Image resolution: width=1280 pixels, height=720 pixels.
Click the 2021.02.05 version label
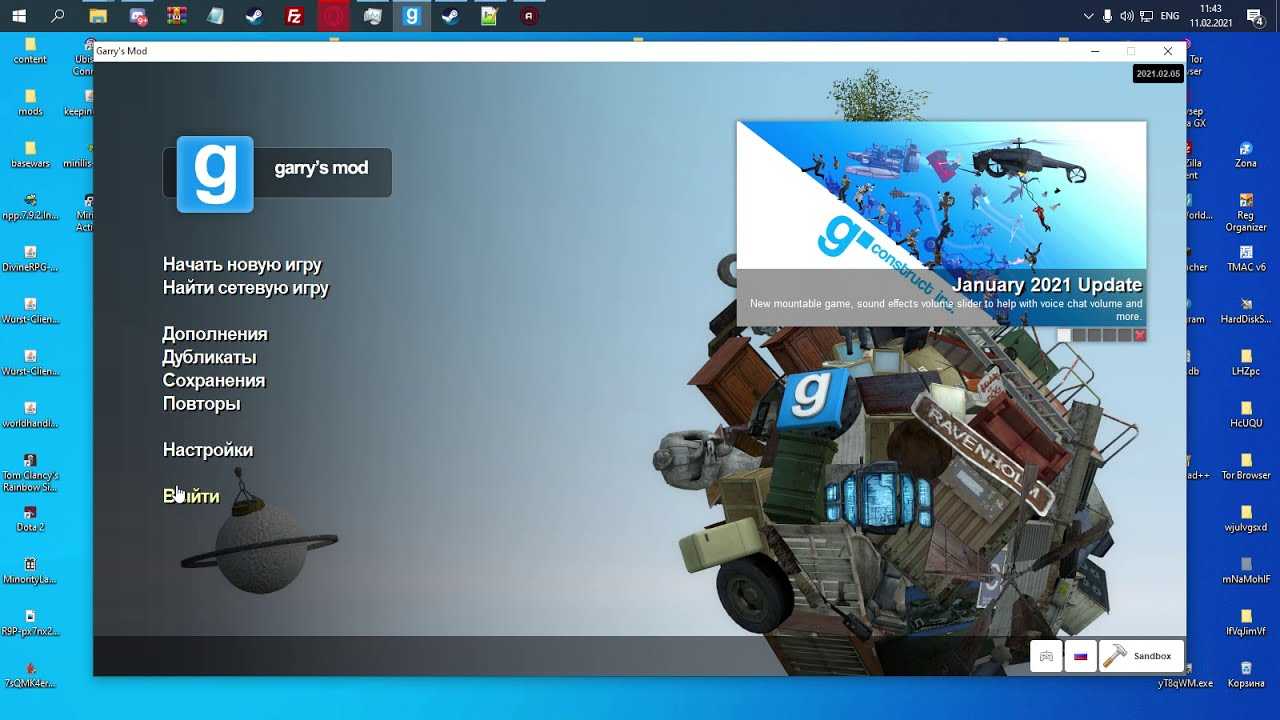(1158, 74)
